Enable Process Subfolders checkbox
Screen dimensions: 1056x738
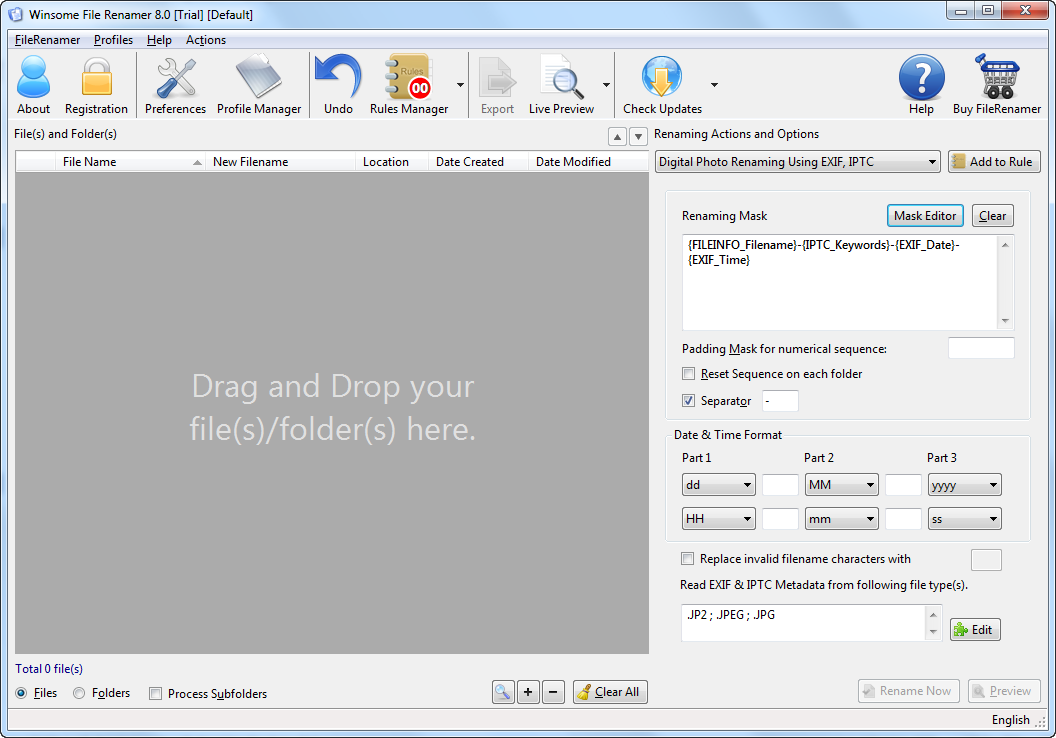click(x=156, y=694)
